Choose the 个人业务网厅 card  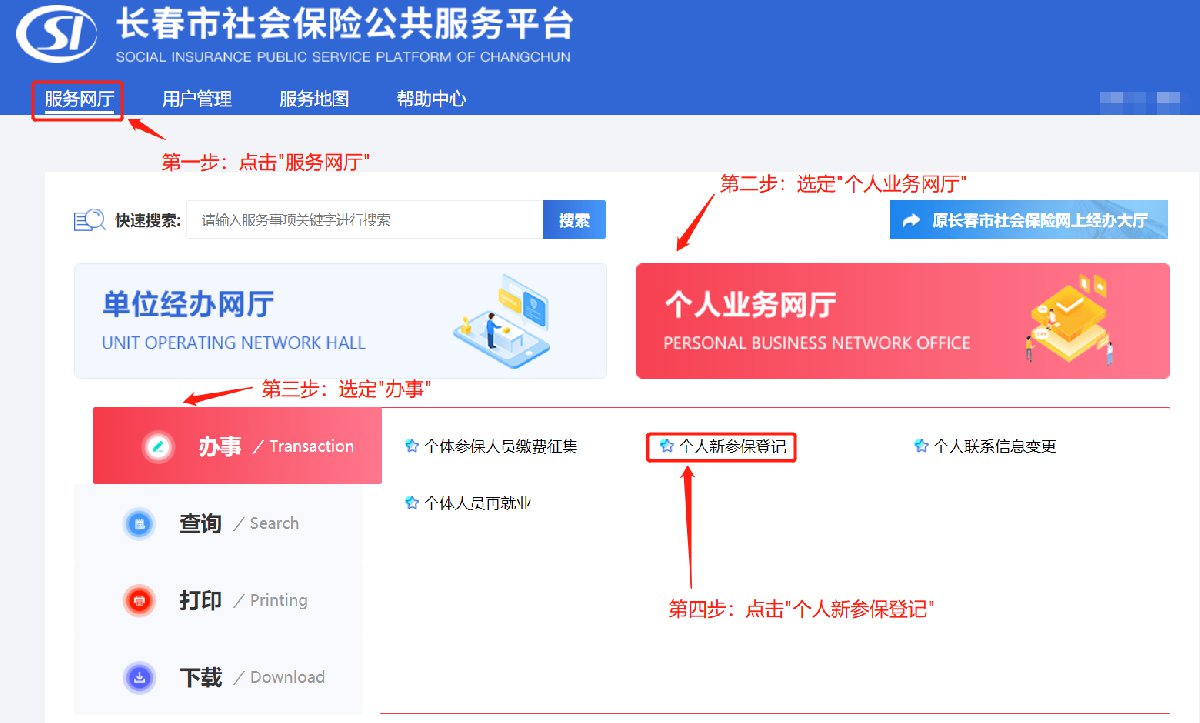[x=902, y=320]
